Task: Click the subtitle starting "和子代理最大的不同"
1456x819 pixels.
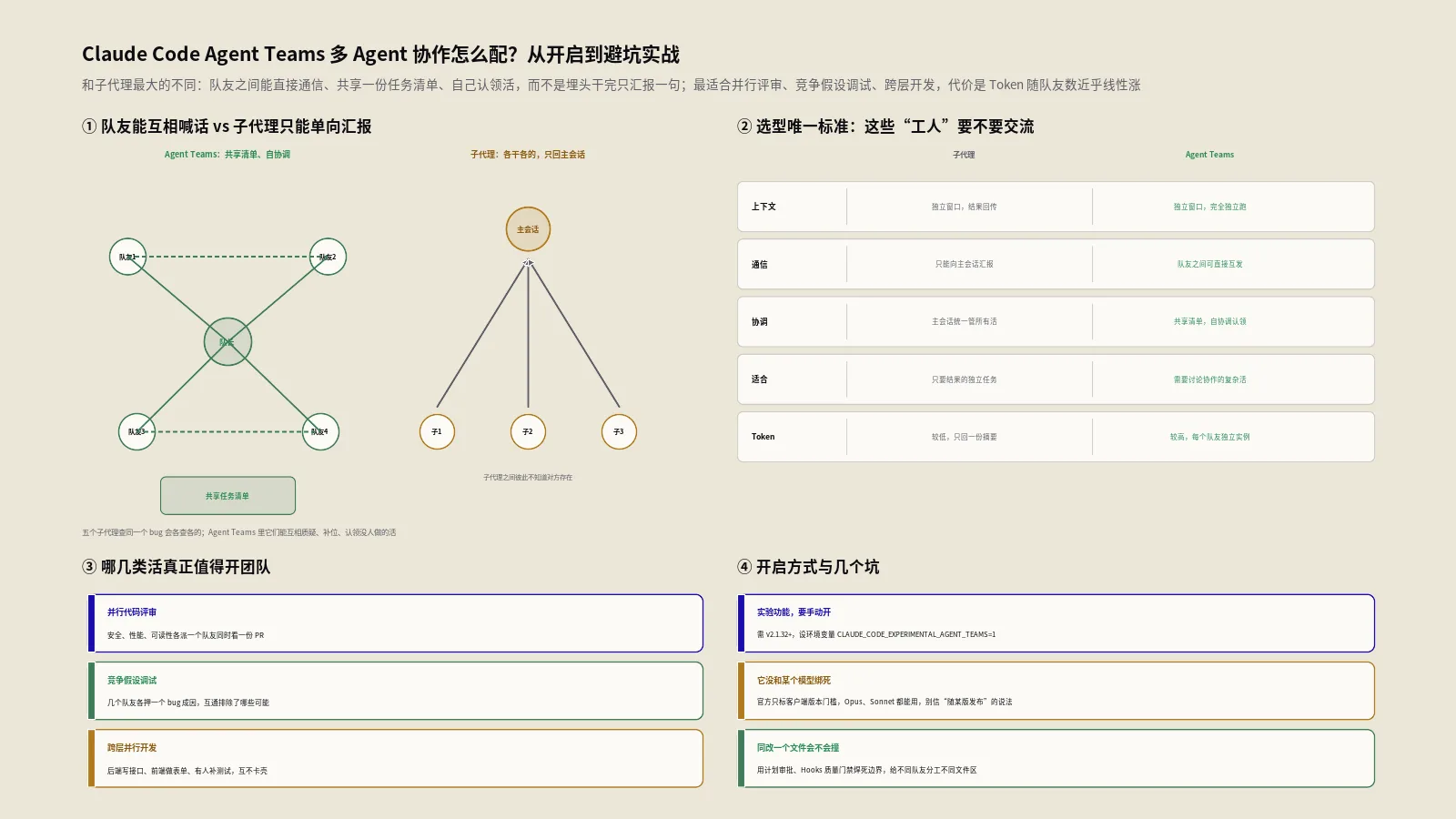Action: click(611, 85)
